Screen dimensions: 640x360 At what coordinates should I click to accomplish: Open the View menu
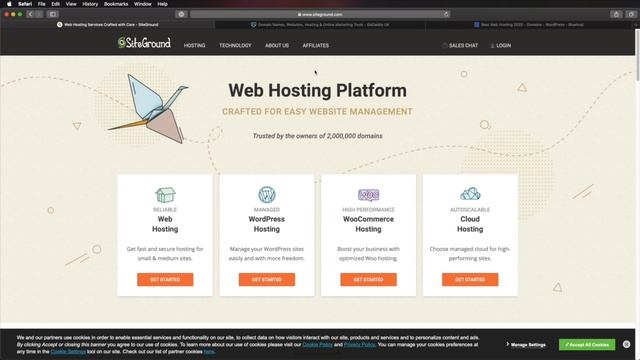pyautogui.click(x=71, y=4)
